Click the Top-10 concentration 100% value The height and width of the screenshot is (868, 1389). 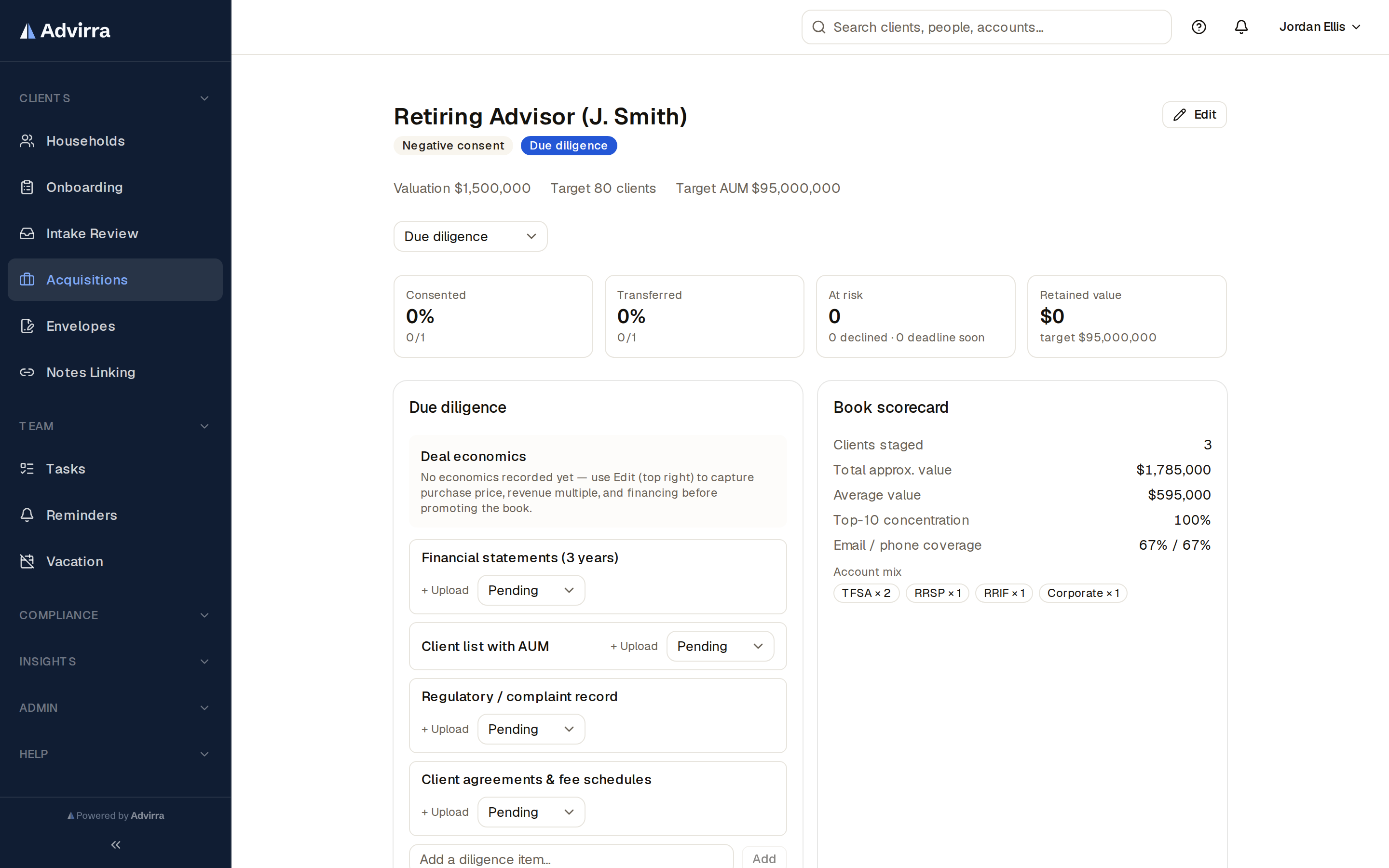(x=1192, y=520)
